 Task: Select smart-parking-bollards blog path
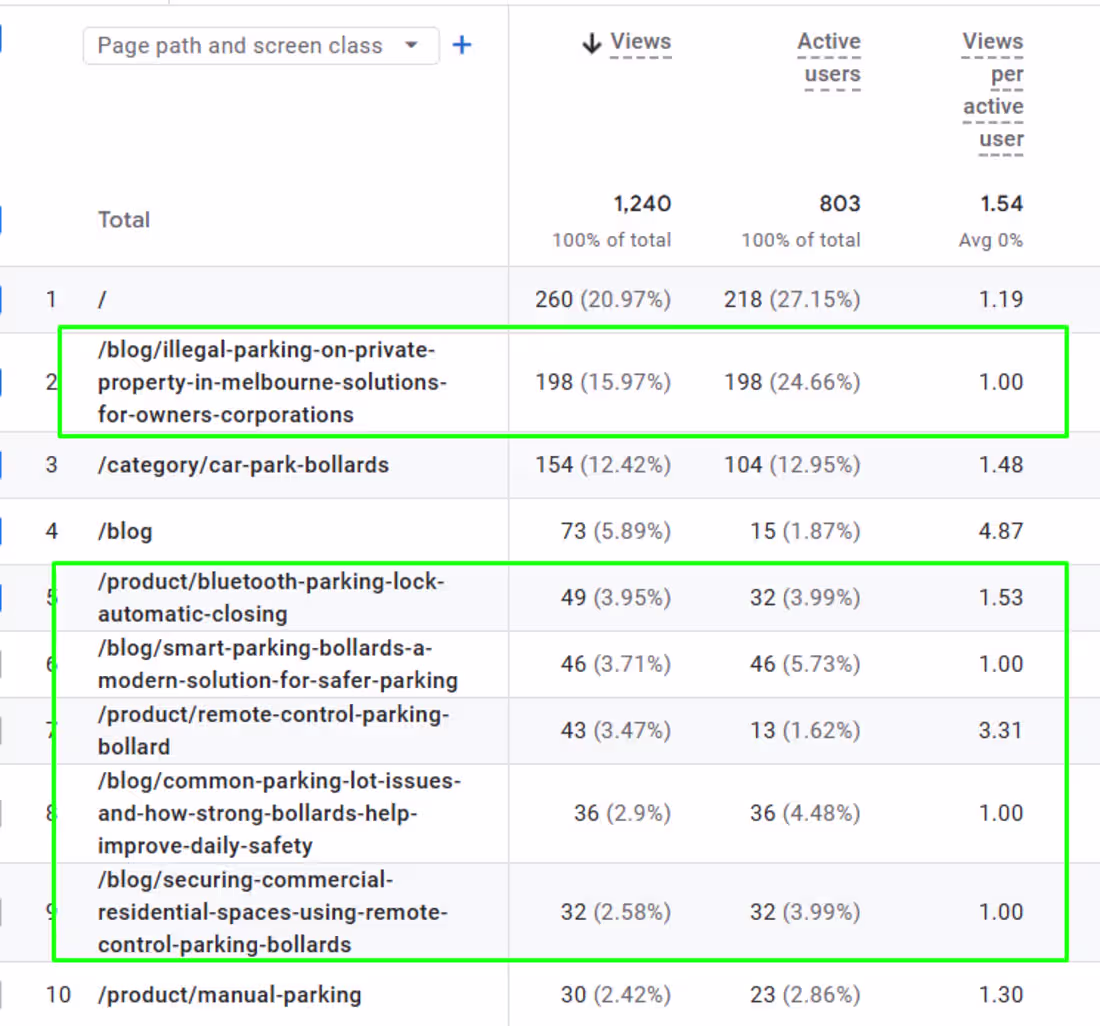278,664
